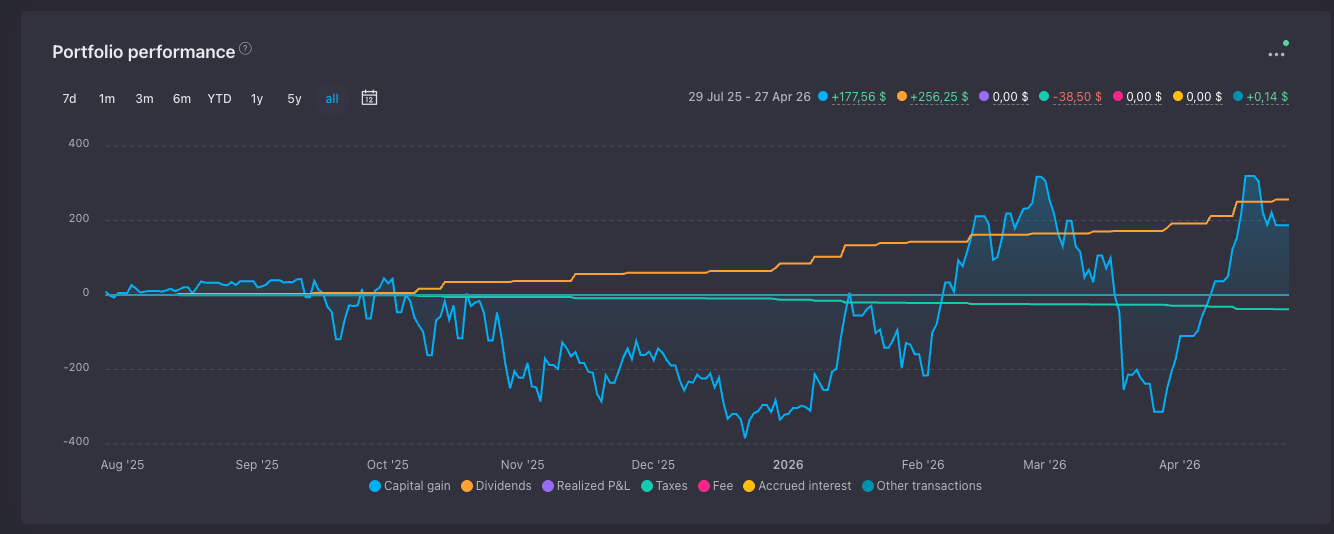The width and height of the screenshot is (1334, 534).
Task: Click the Oct '25 x-axis label
Action: 388,465
